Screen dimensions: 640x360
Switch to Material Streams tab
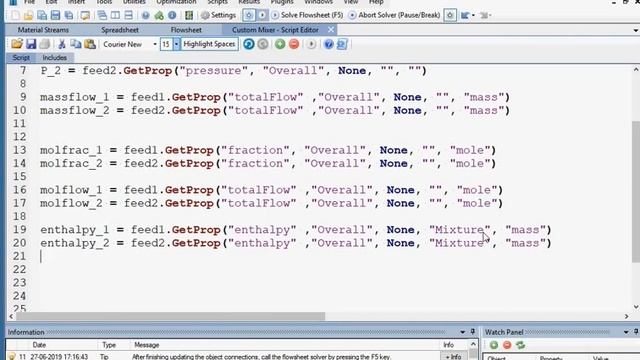point(43,30)
